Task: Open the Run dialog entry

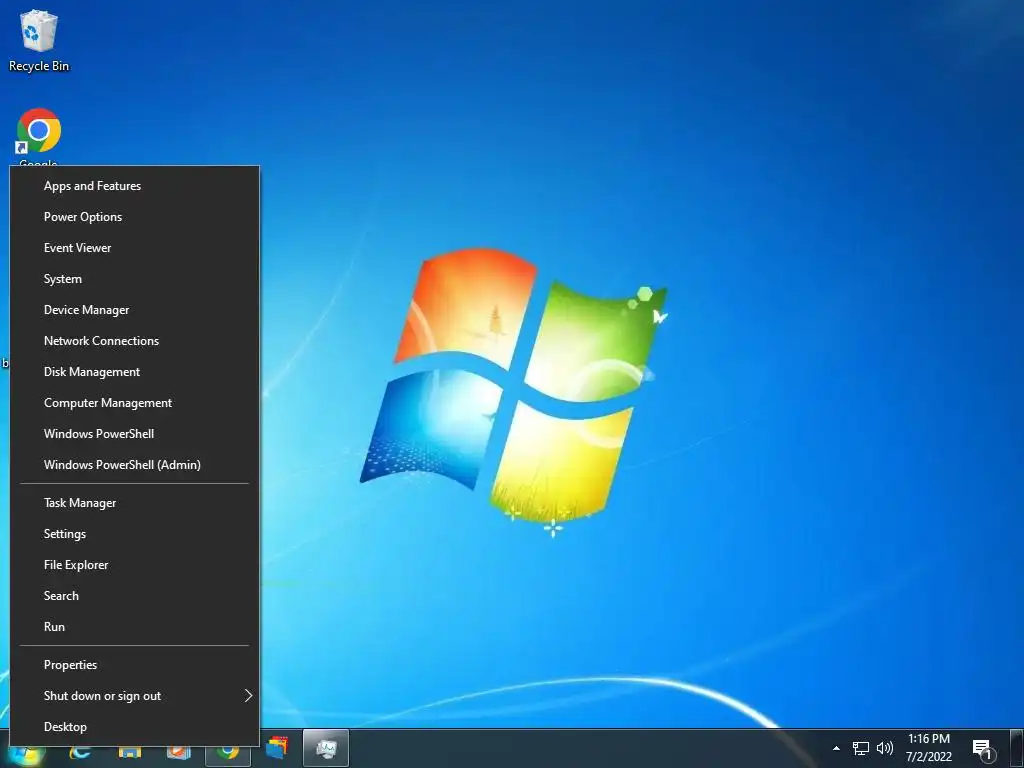Action: pyautogui.click(x=135, y=627)
